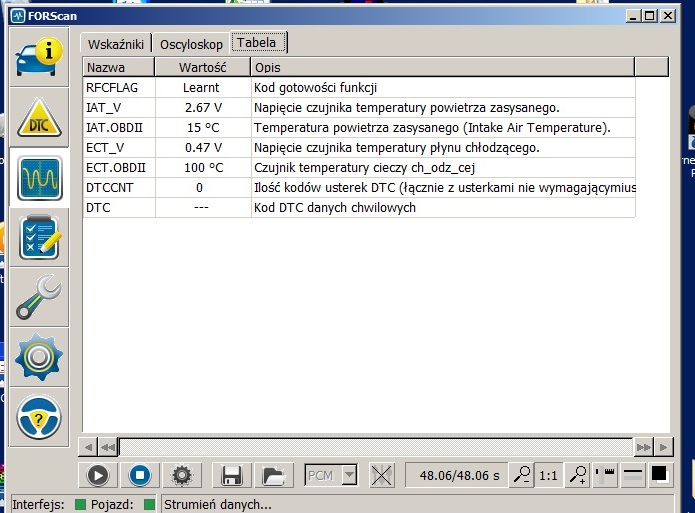695x513 pixels.
Task: Open the DTC error codes section
Action: pyautogui.click(x=40, y=118)
